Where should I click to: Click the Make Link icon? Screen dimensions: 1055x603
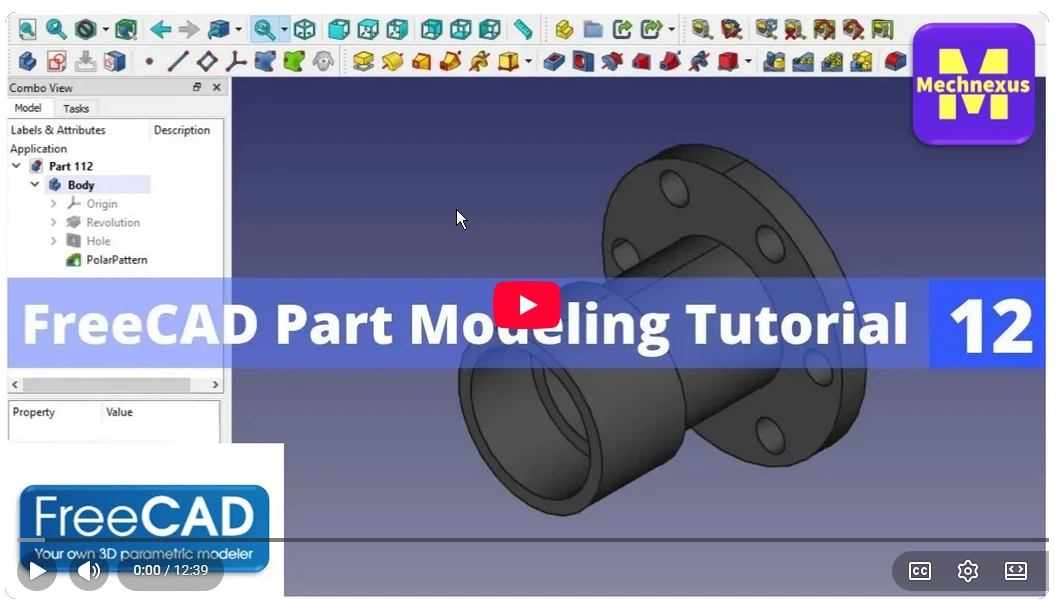coord(622,29)
